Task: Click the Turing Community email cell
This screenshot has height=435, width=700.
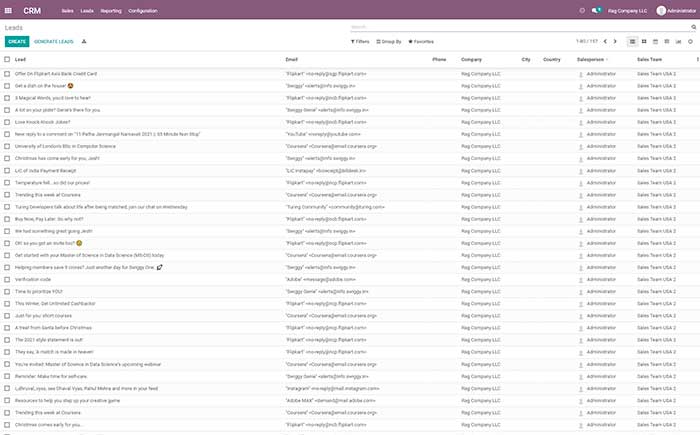Action: [x=335, y=207]
